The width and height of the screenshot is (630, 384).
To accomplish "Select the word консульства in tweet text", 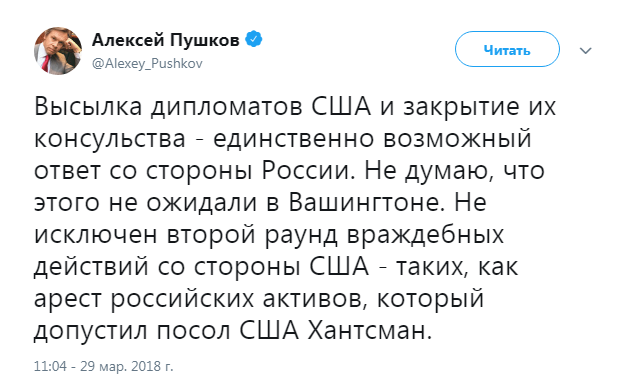I will 110,139.
